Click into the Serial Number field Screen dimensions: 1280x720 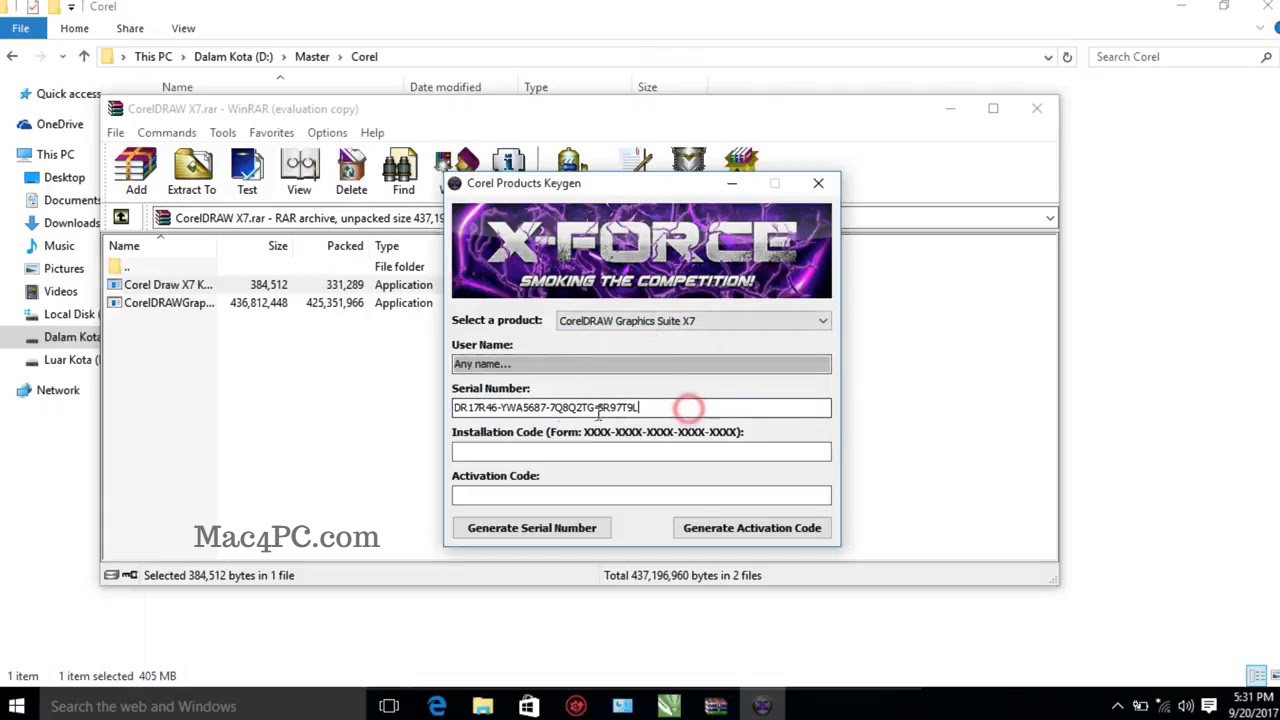pos(641,408)
